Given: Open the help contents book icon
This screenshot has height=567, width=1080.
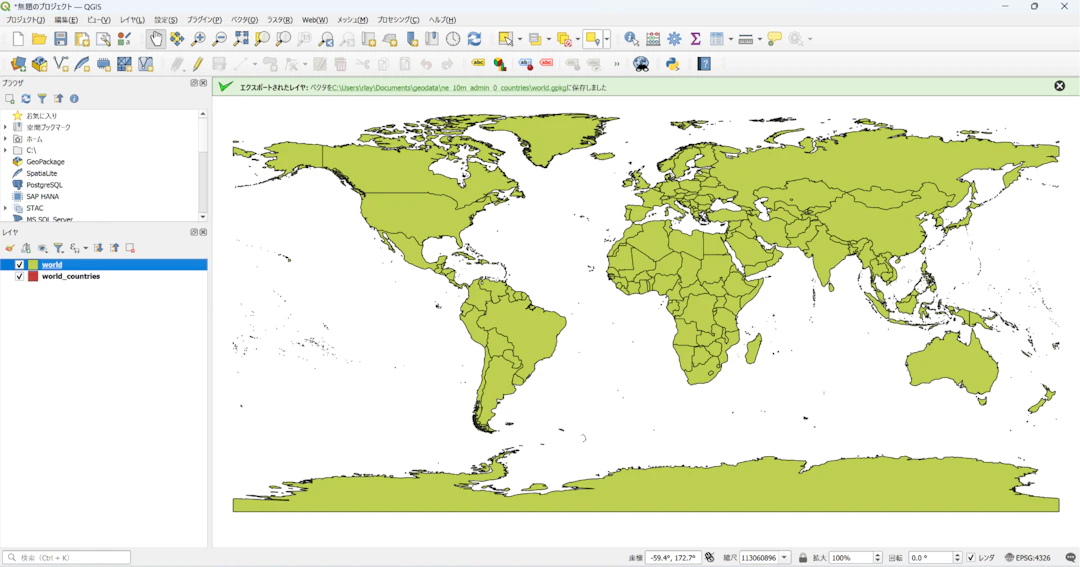Looking at the screenshot, I should (x=704, y=64).
